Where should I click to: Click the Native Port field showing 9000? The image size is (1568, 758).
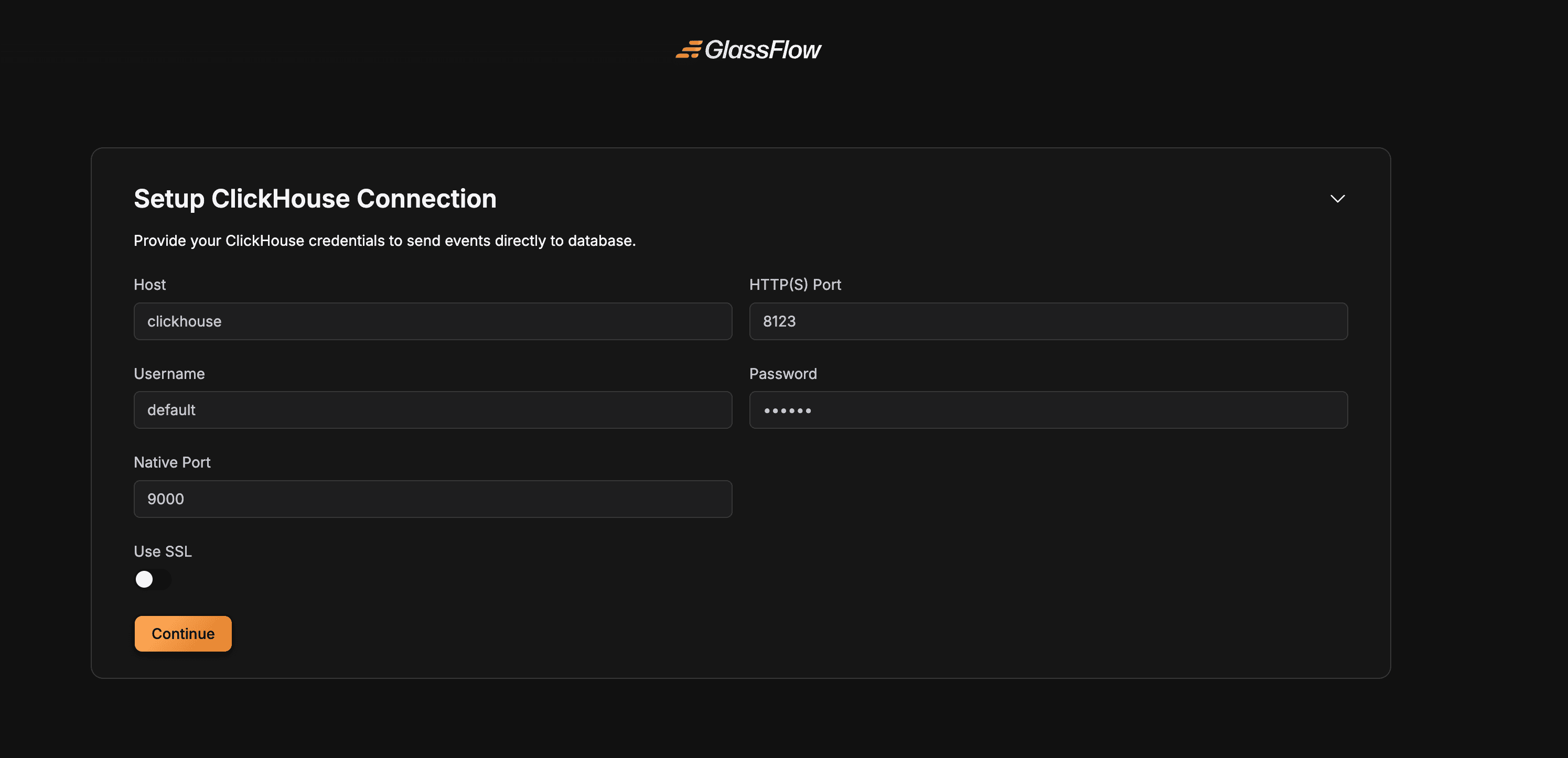click(432, 499)
